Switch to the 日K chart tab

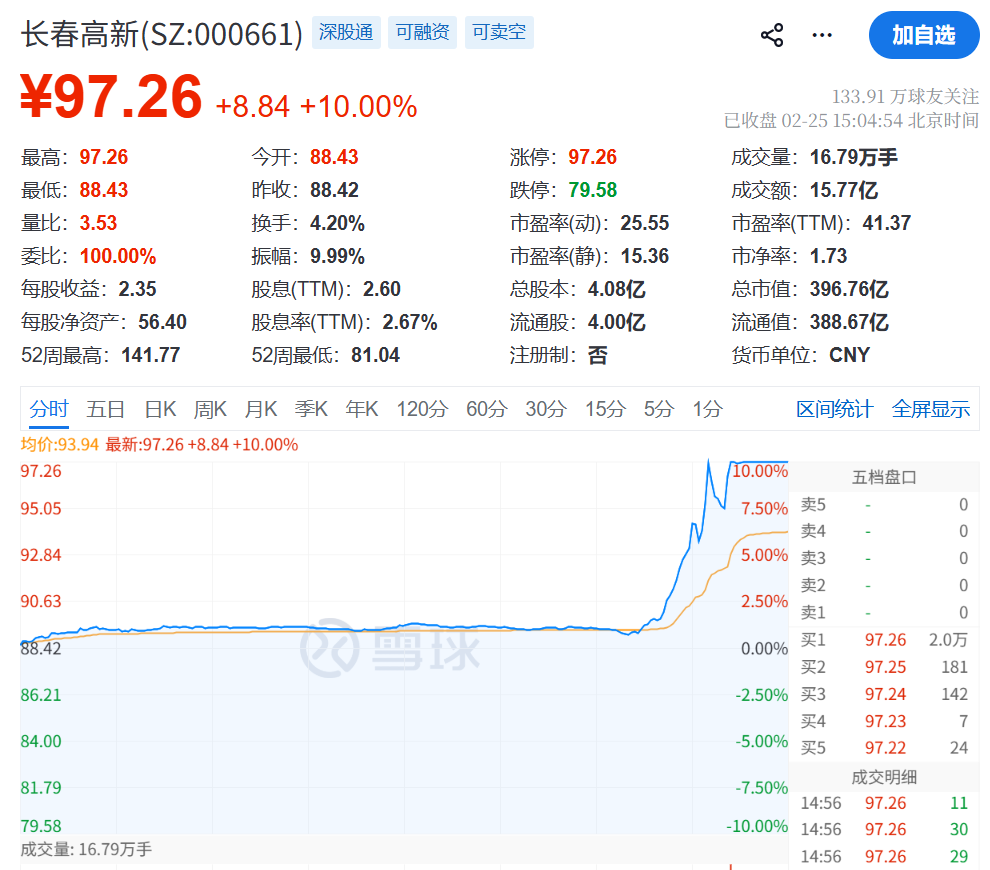160,409
